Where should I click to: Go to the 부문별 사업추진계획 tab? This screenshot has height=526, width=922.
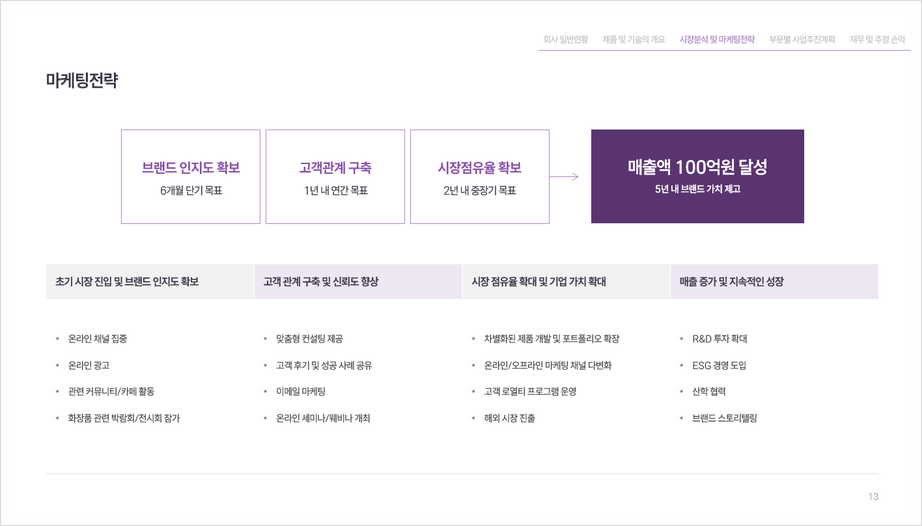tap(802, 39)
